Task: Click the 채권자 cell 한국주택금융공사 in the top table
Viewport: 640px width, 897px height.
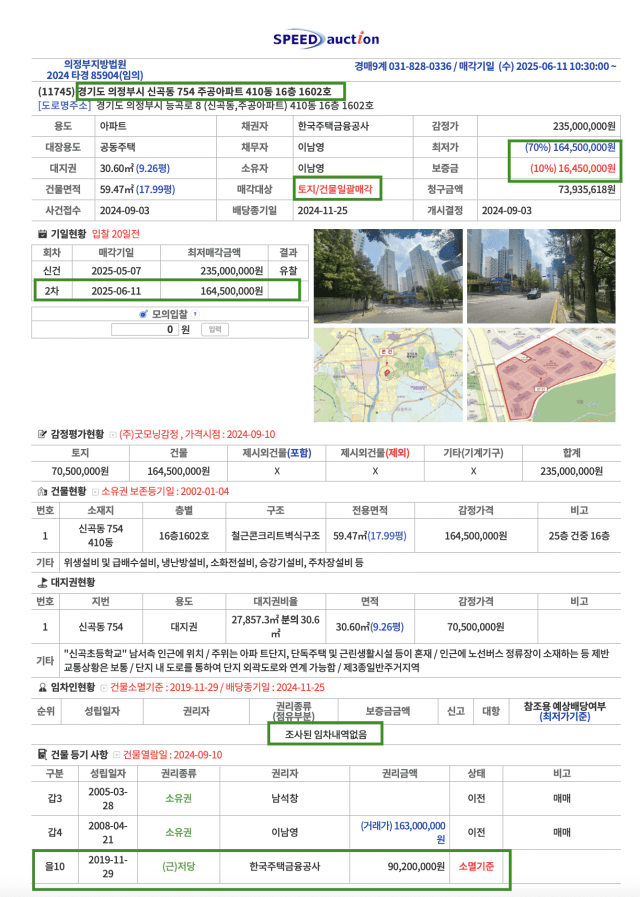Action: [x=333, y=126]
